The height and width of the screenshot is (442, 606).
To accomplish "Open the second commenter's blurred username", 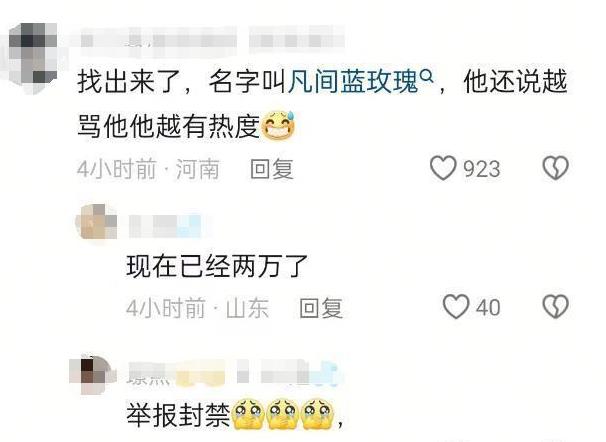I will point(165,226).
